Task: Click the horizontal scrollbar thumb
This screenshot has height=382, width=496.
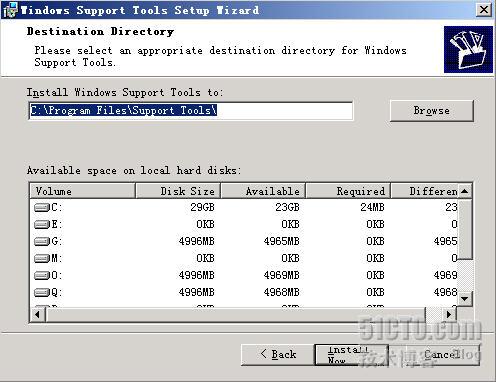Action: pyautogui.click(x=236, y=314)
